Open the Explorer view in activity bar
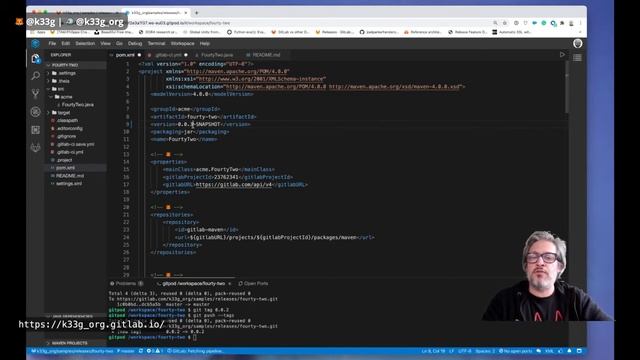The width and height of the screenshot is (640, 360). (36, 59)
